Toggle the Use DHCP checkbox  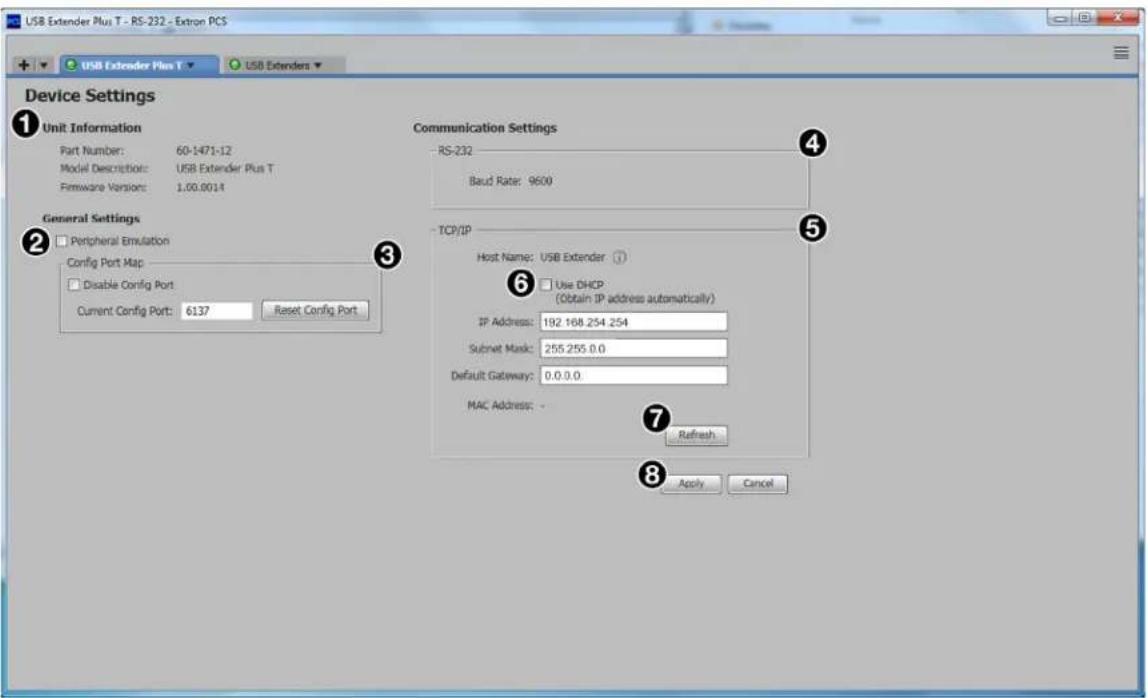tap(546, 284)
